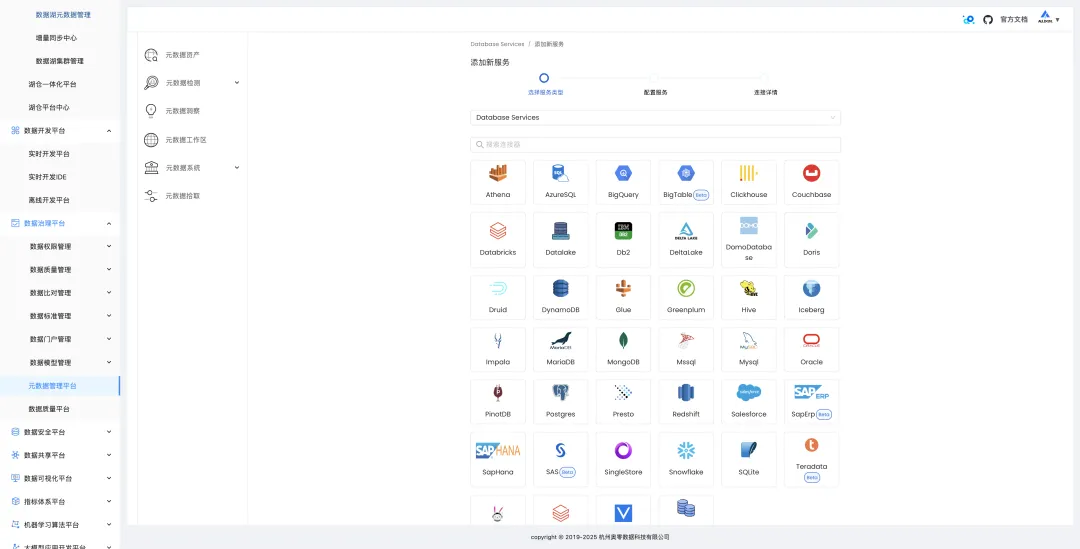This screenshot has width=1080, height=549.
Task: Choose the PinotDB service
Action: pos(498,402)
